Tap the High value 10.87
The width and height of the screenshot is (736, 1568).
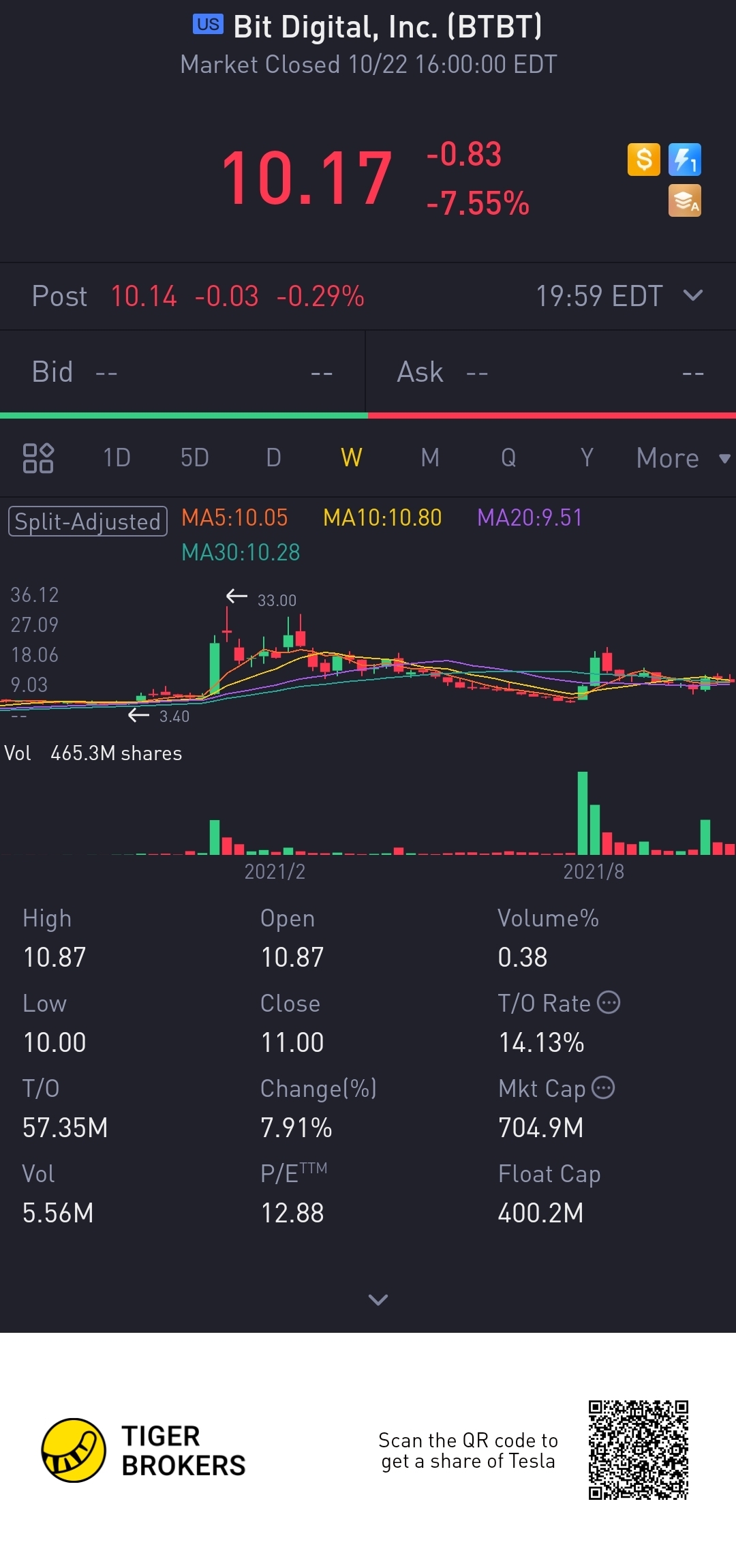point(55,957)
